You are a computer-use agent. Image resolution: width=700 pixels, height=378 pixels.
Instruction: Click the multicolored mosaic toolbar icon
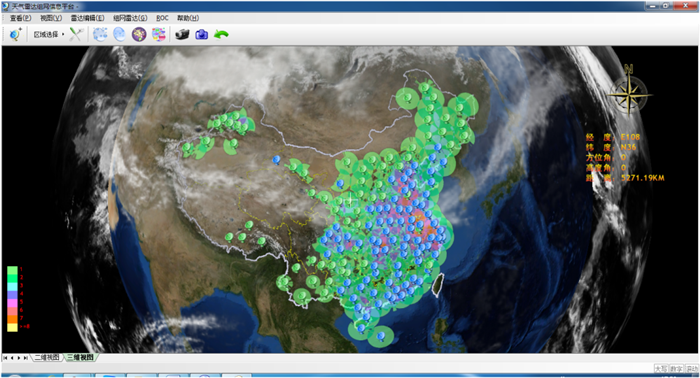click(158, 34)
